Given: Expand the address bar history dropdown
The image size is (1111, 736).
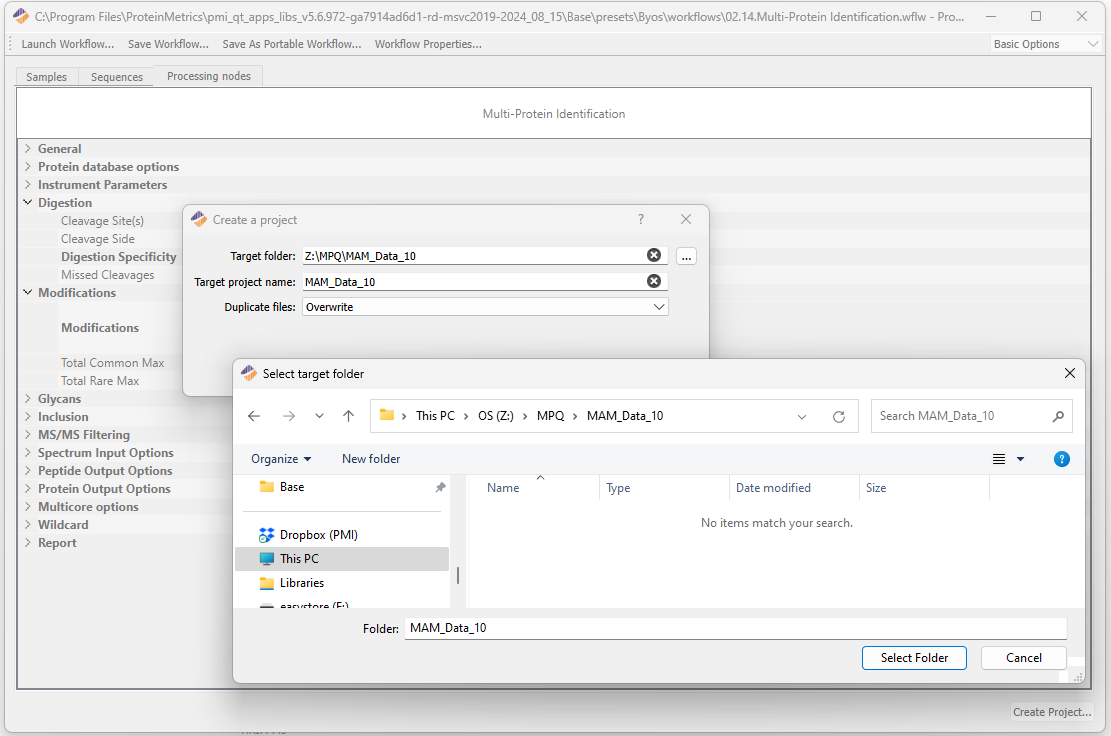Looking at the screenshot, I should (802, 417).
